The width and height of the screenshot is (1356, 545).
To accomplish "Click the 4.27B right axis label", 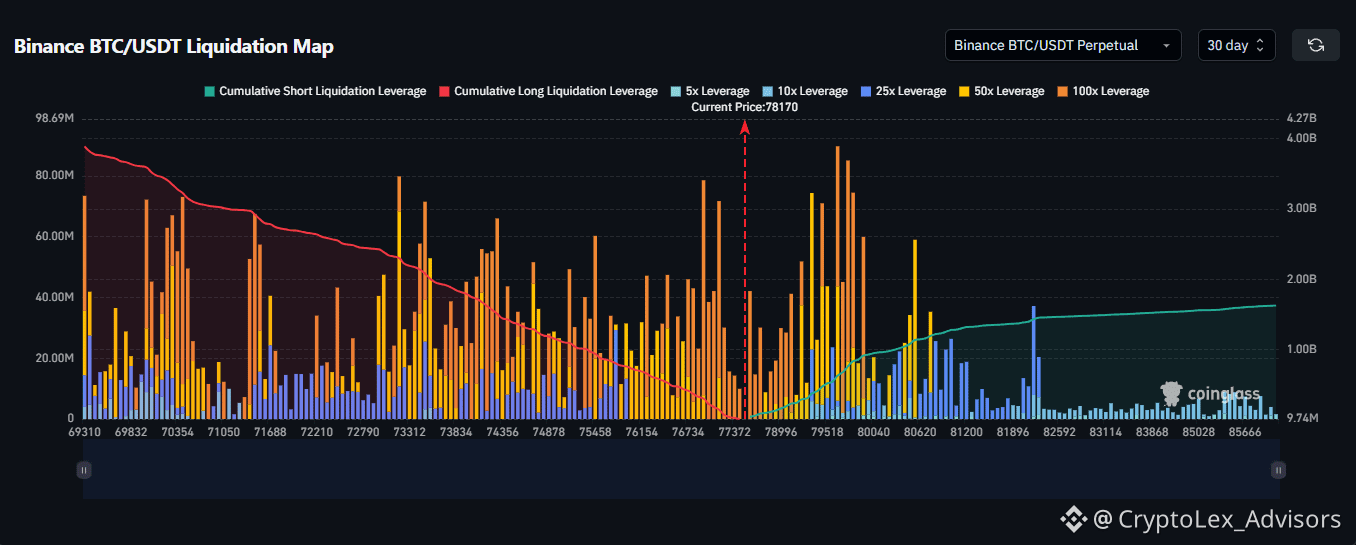I will tap(1302, 118).
